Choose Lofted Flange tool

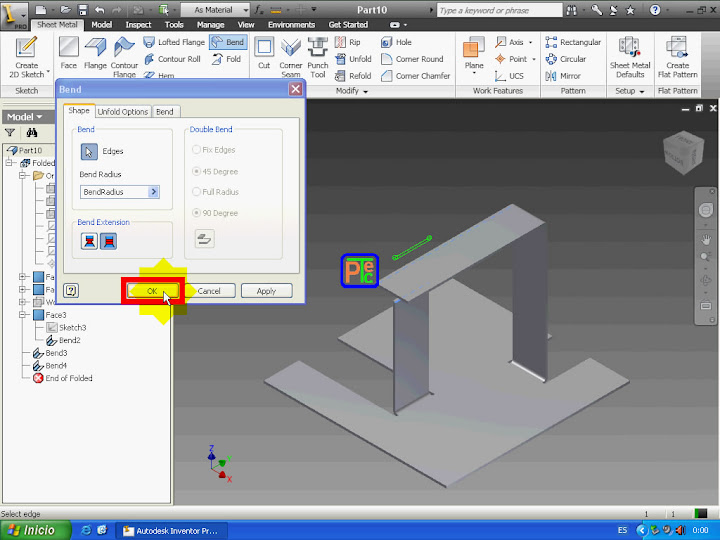click(174, 42)
